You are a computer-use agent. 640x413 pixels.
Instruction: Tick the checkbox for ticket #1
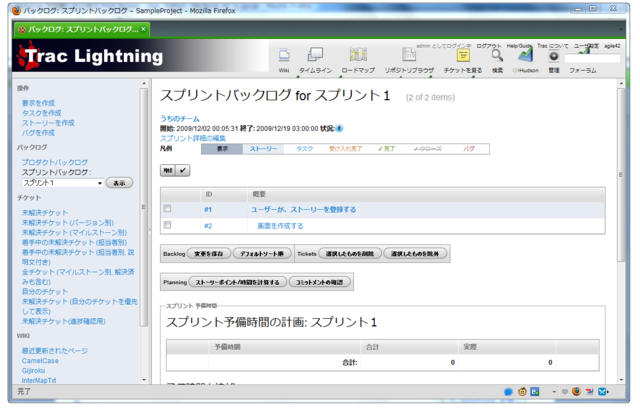pyautogui.click(x=167, y=209)
